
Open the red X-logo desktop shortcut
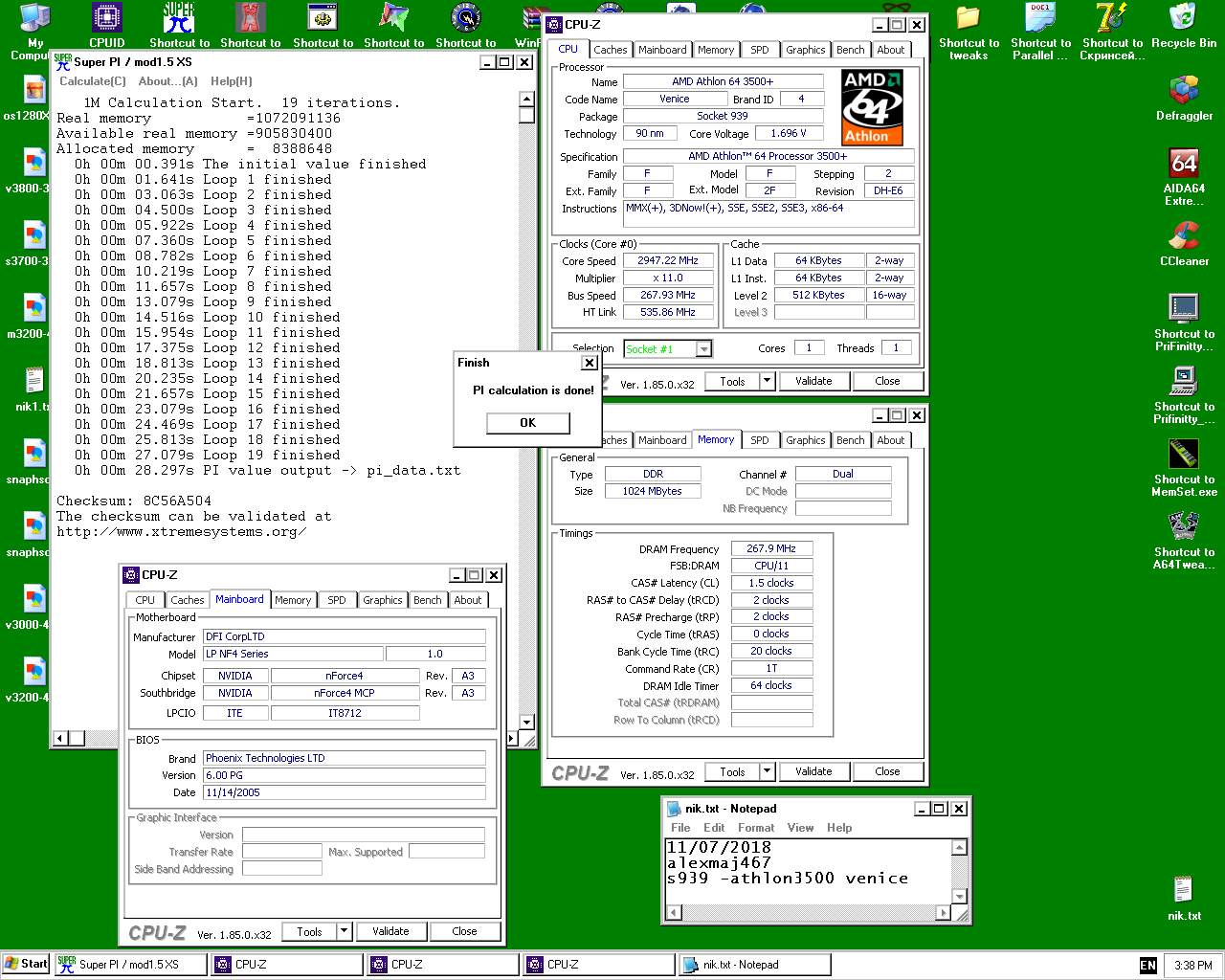(250, 18)
